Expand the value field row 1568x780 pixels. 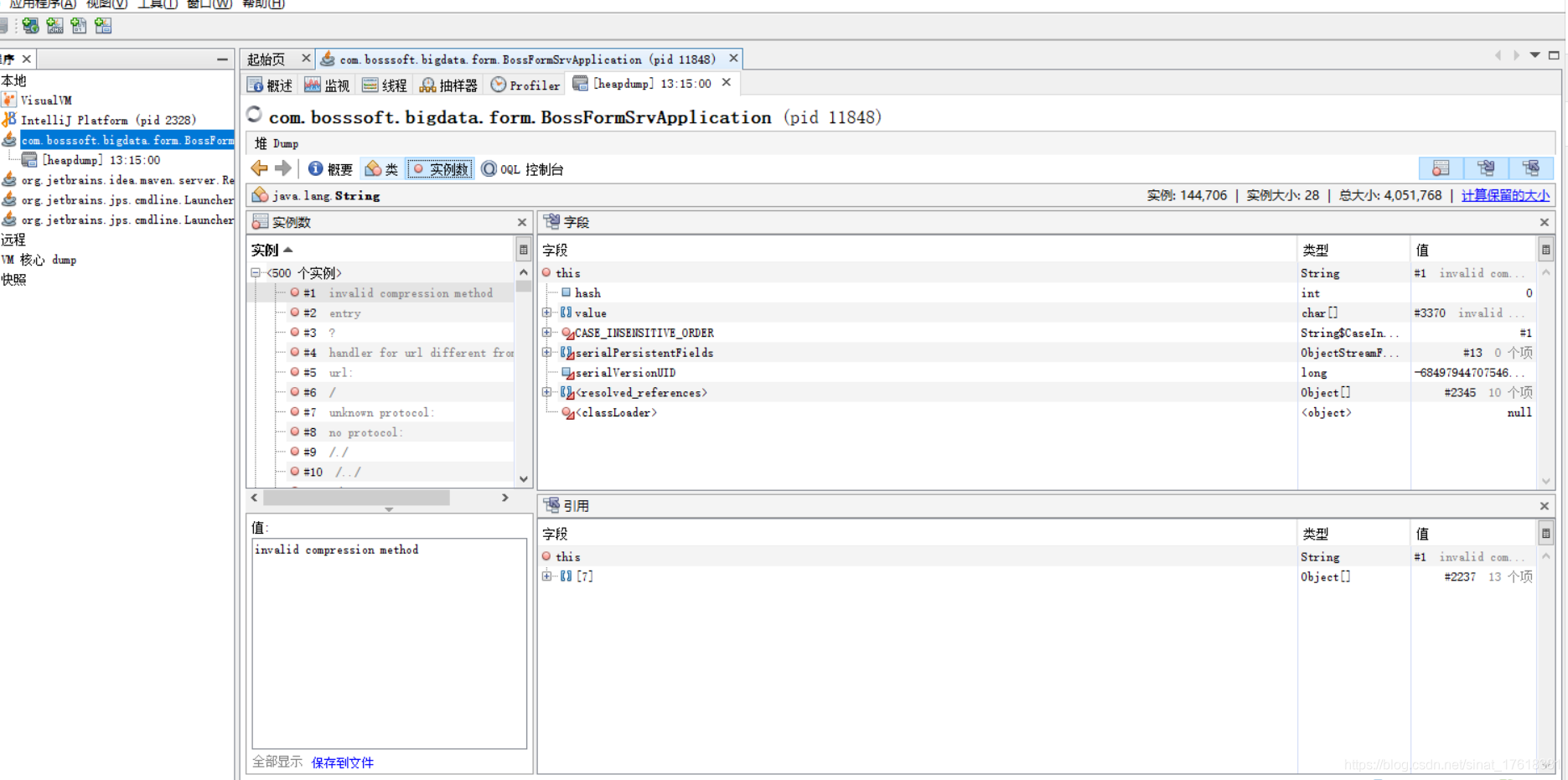547,313
